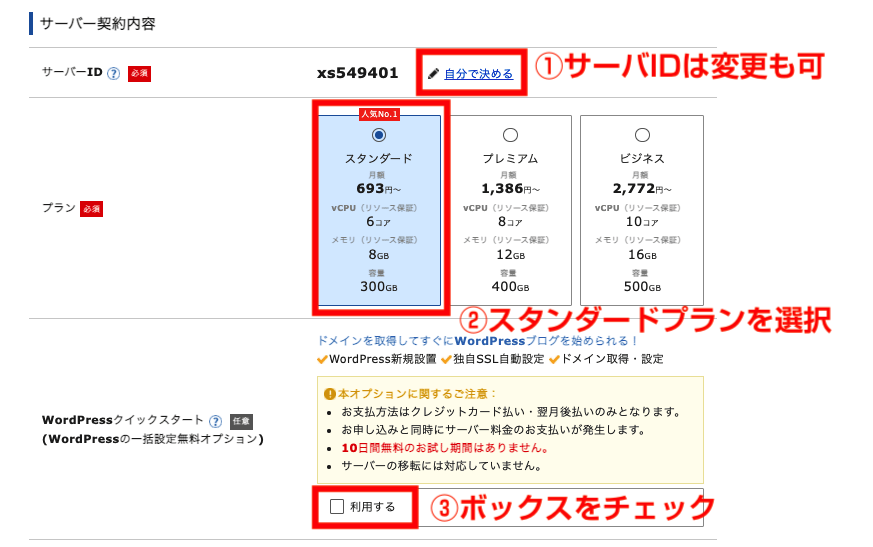Choose the ビジネス plan radio button
Screen dimensions: 873x547
(x=642, y=135)
